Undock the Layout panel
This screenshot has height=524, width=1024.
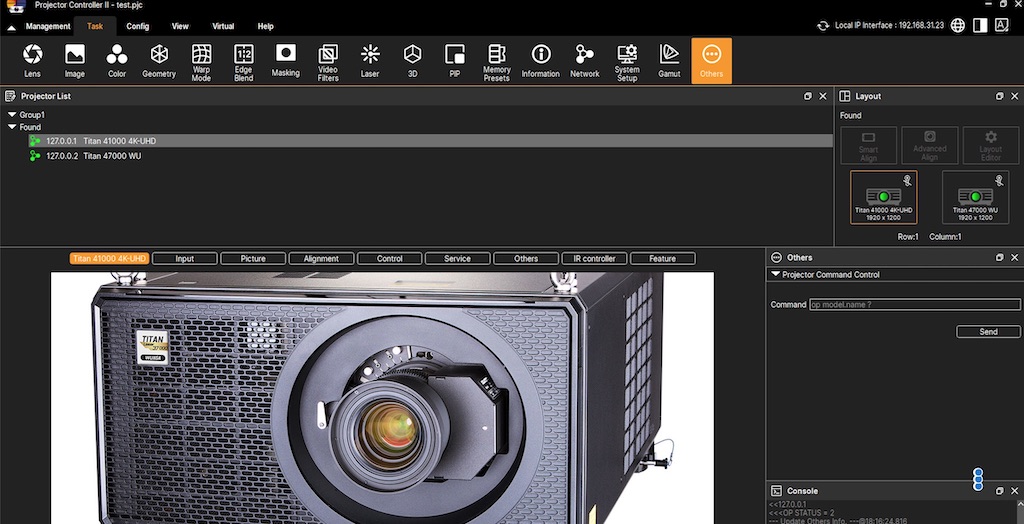tap(999, 96)
